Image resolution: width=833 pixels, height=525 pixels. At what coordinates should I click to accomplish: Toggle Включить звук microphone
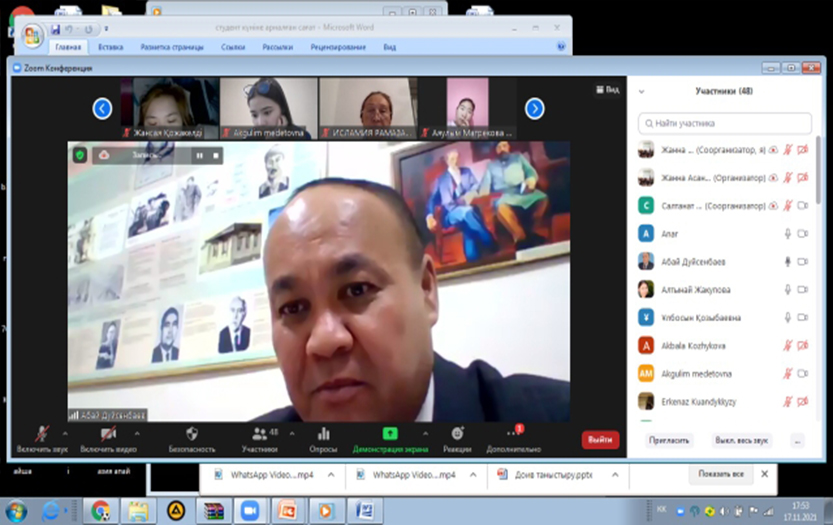tap(42, 434)
